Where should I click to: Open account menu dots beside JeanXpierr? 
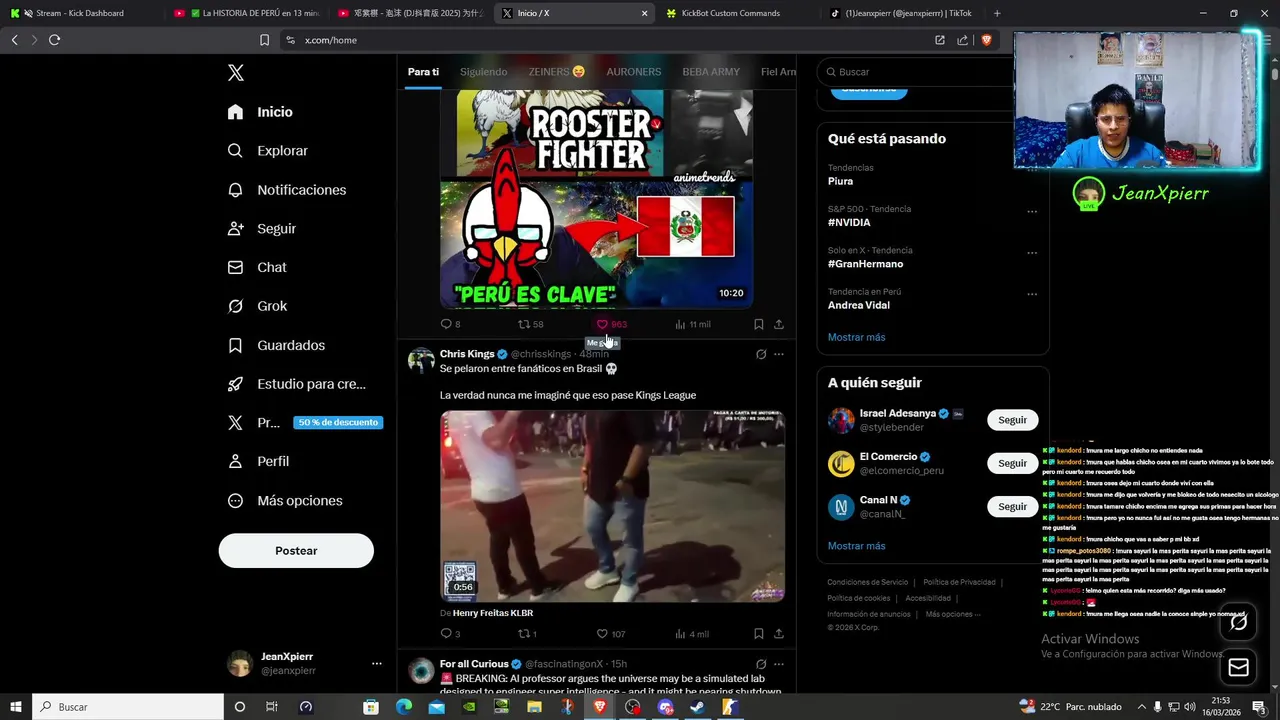[377, 663]
